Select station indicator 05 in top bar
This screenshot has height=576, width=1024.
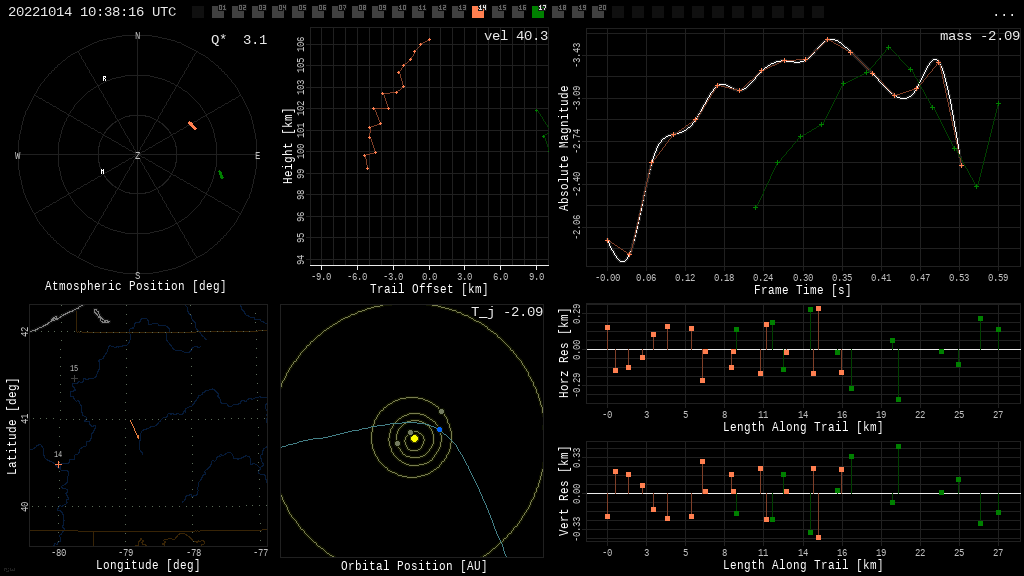coord(298,11)
